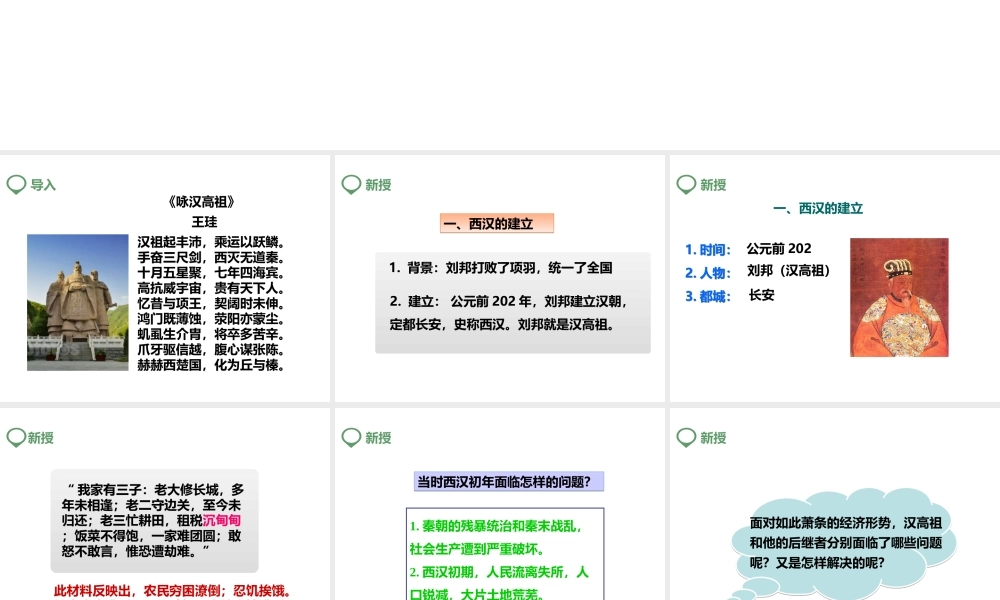Click the value 公元前 202
This screenshot has height=600, width=1000.
point(779,248)
